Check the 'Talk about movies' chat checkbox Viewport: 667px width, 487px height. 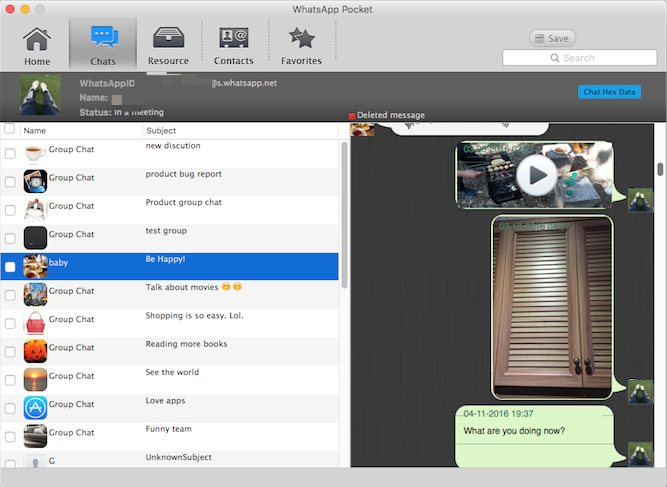[10, 295]
